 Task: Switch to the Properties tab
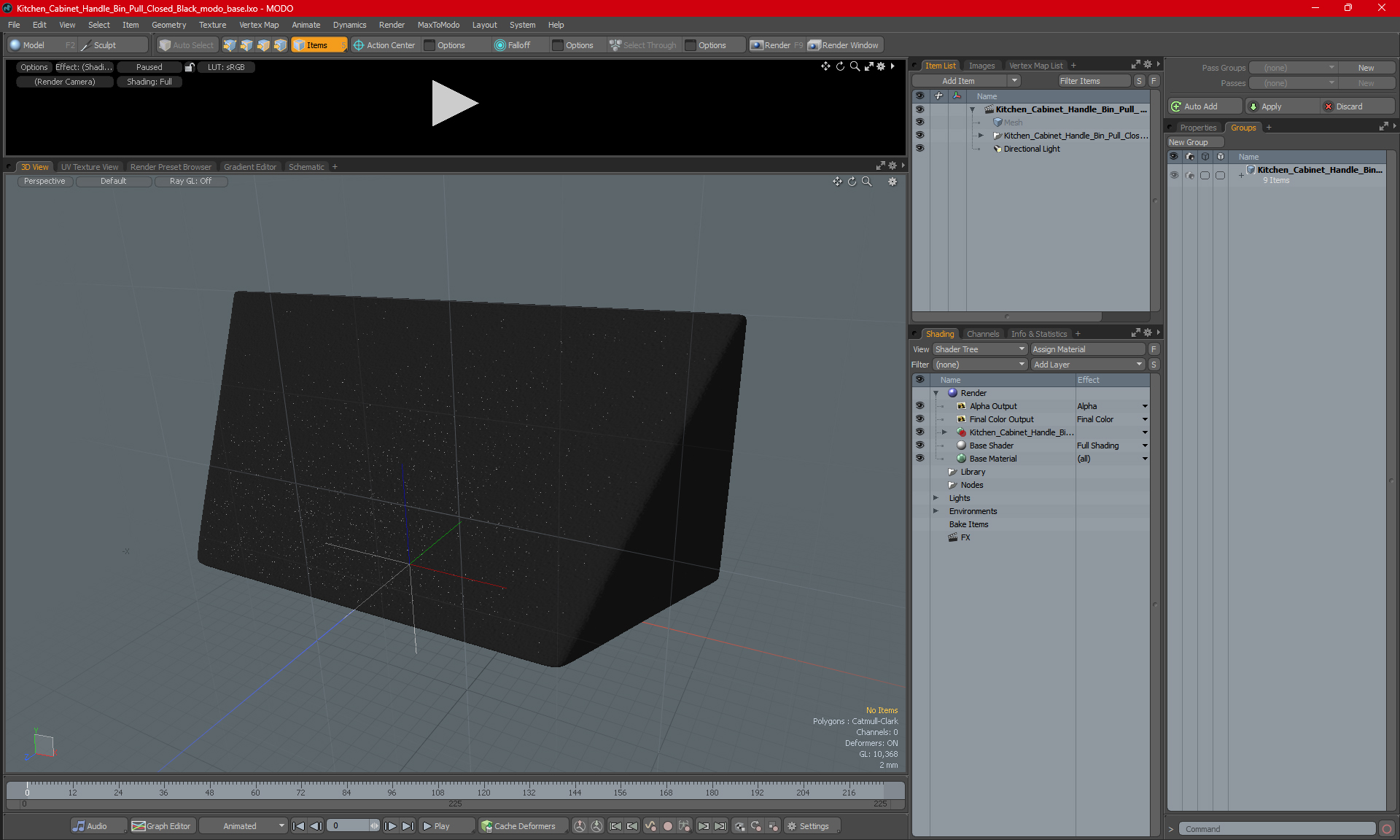[1198, 128]
